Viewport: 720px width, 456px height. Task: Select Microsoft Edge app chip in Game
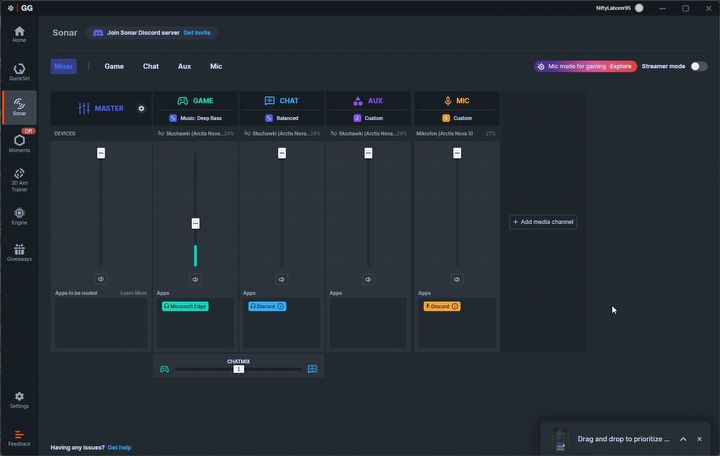tap(185, 306)
